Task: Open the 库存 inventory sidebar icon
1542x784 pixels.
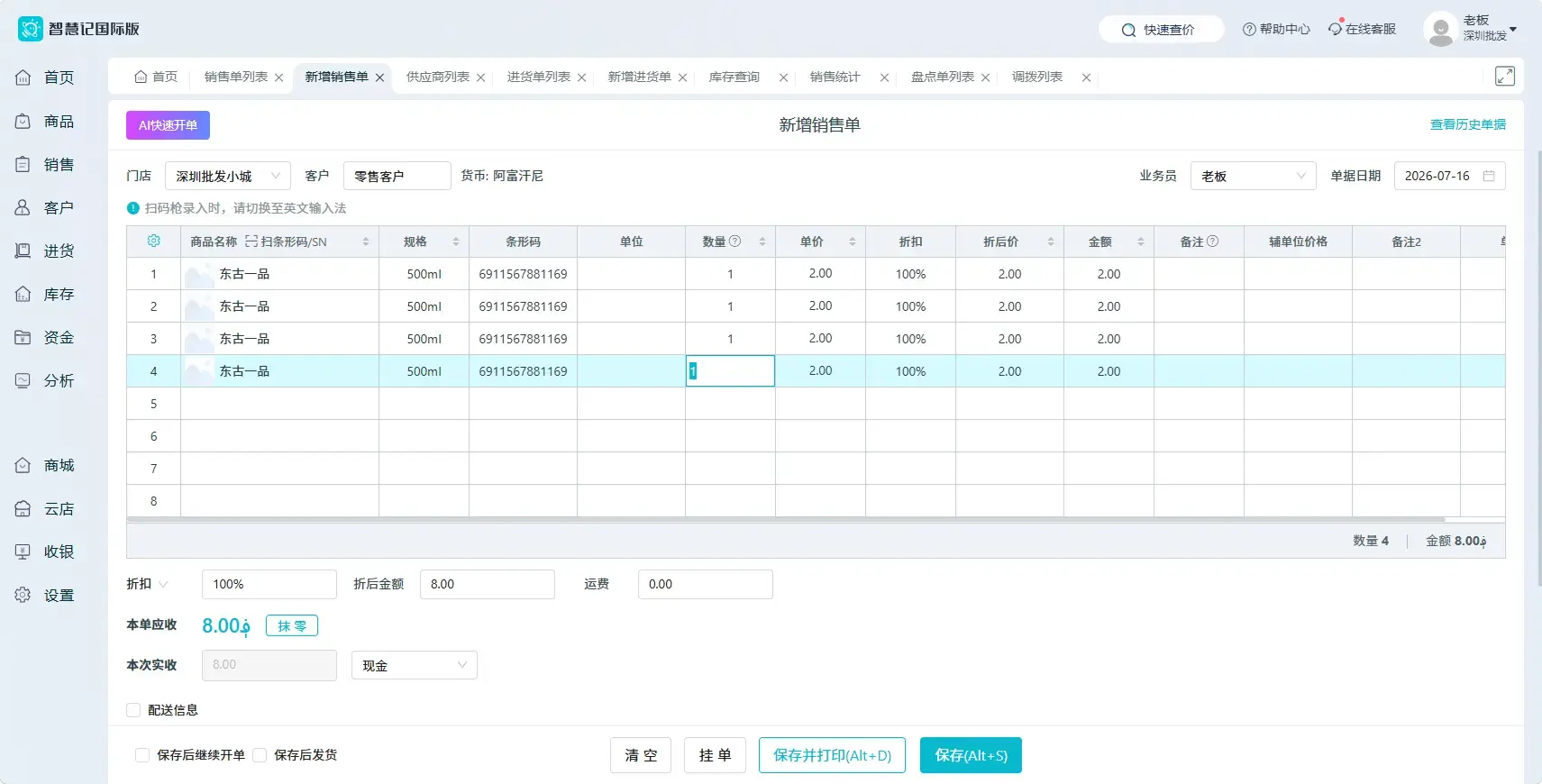Action: (x=23, y=294)
